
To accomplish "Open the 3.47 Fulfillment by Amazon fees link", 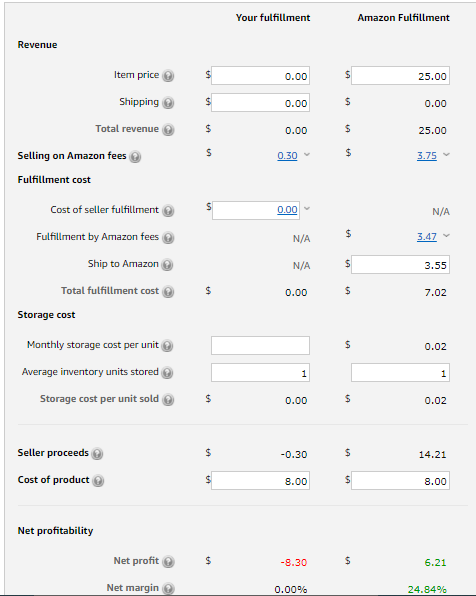I will click(427, 237).
